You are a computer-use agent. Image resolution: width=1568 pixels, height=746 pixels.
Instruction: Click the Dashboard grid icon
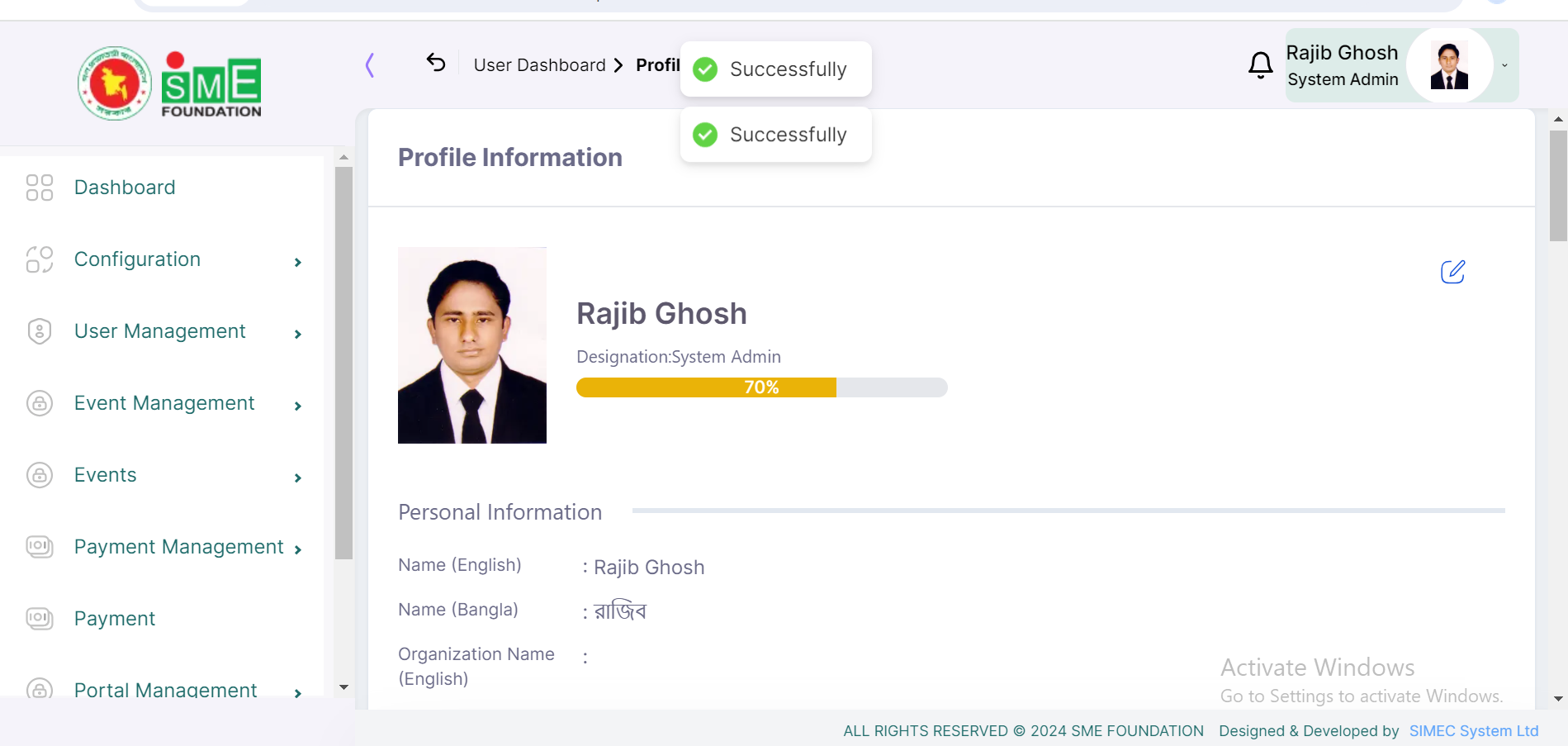point(40,188)
